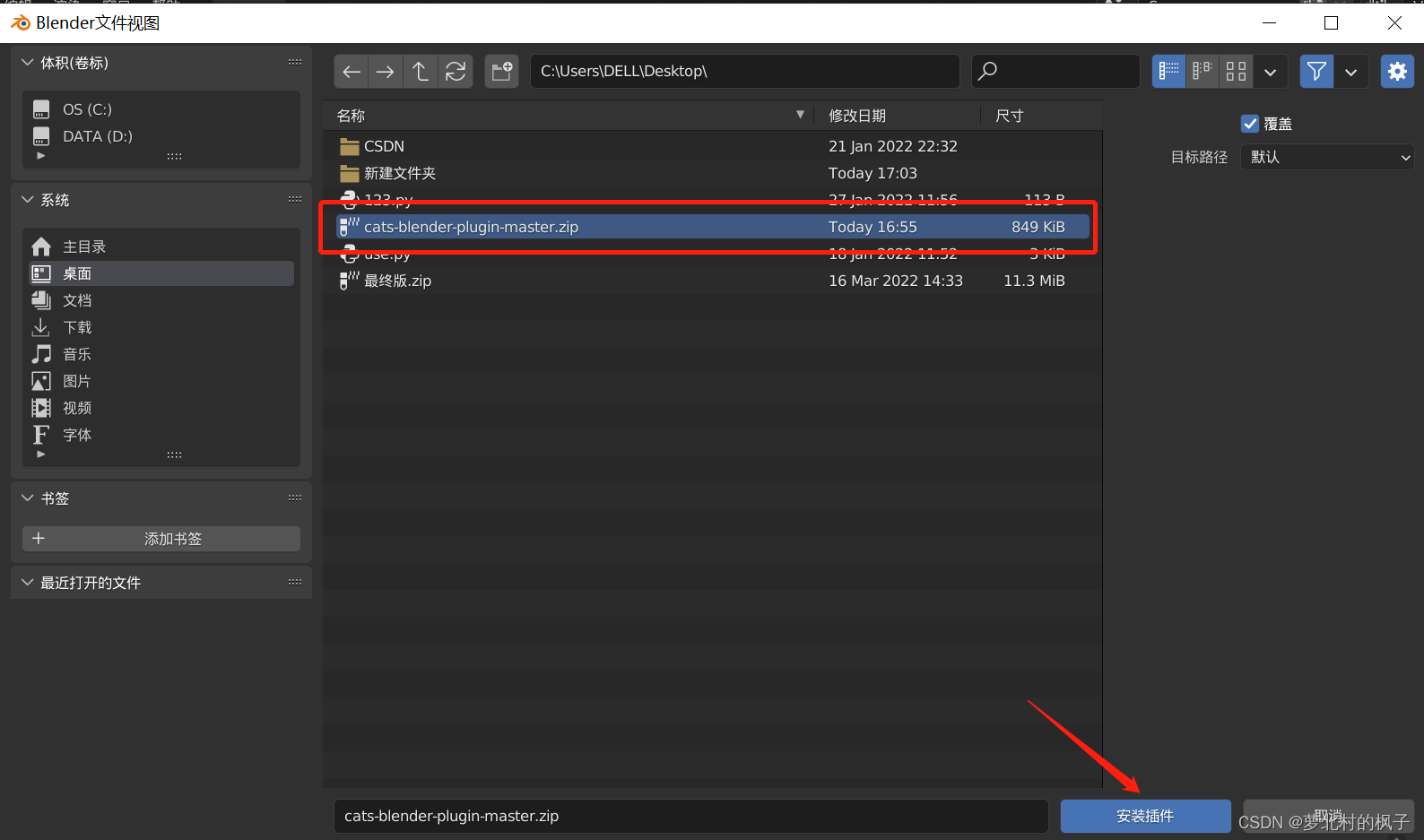The height and width of the screenshot is (840, 1424).
Task: Click the sort direction arrow in 名称 header
Action: tap(800, 115)
